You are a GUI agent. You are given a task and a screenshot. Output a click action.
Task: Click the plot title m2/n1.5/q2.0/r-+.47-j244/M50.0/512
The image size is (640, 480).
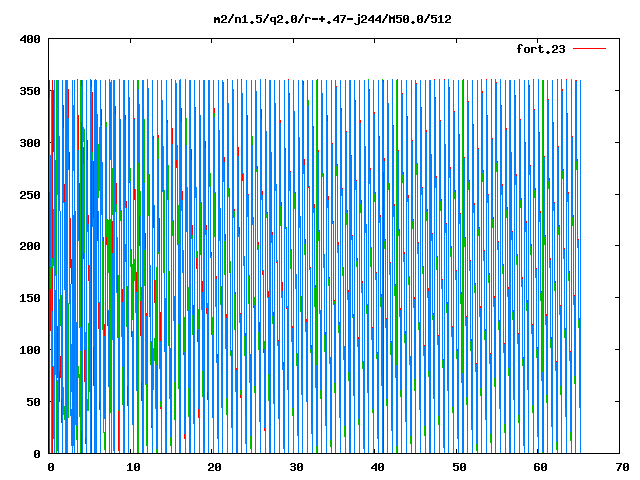(332, 19)
